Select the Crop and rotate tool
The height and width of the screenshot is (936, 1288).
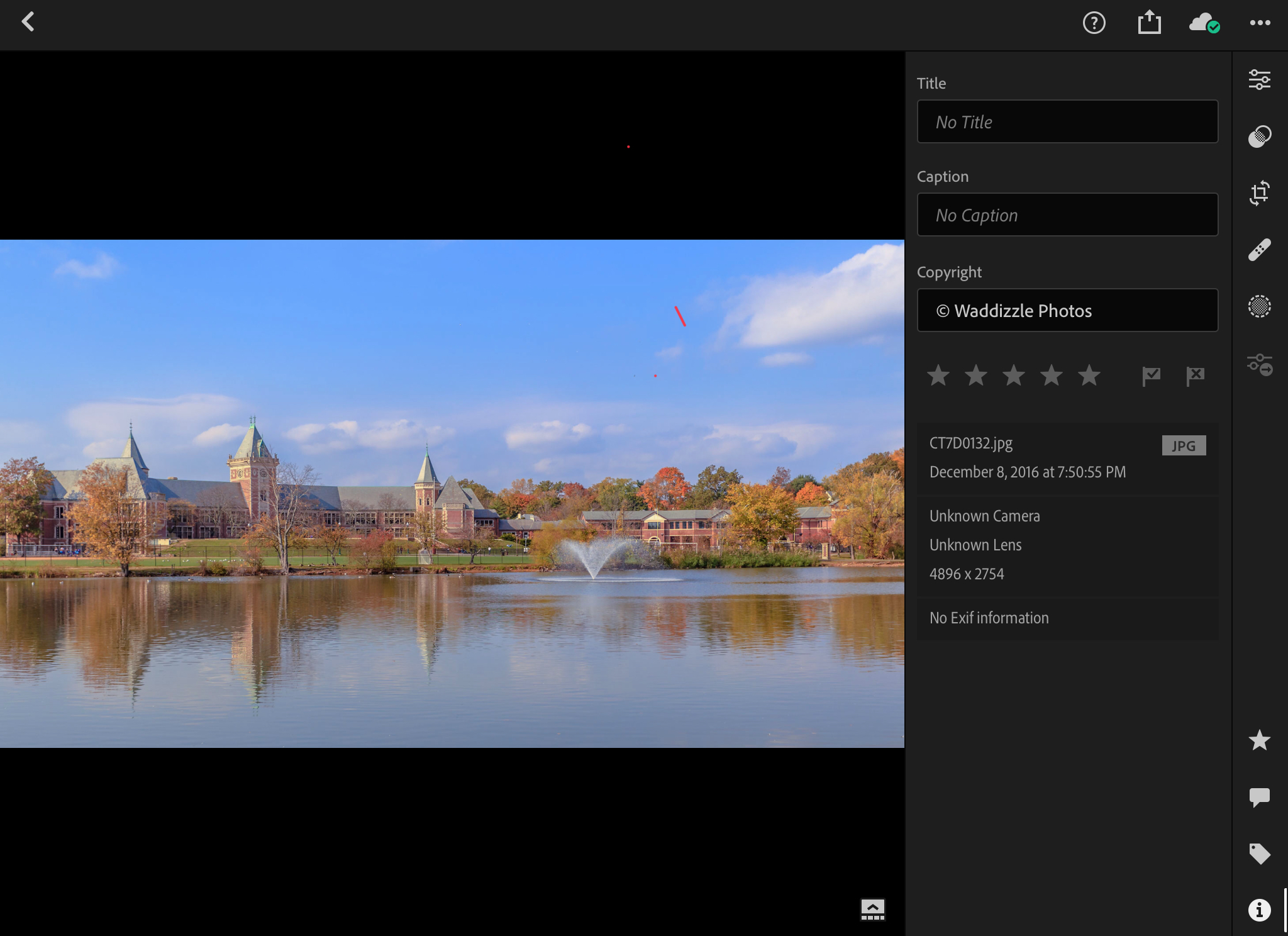click(x=1260, y=192)
